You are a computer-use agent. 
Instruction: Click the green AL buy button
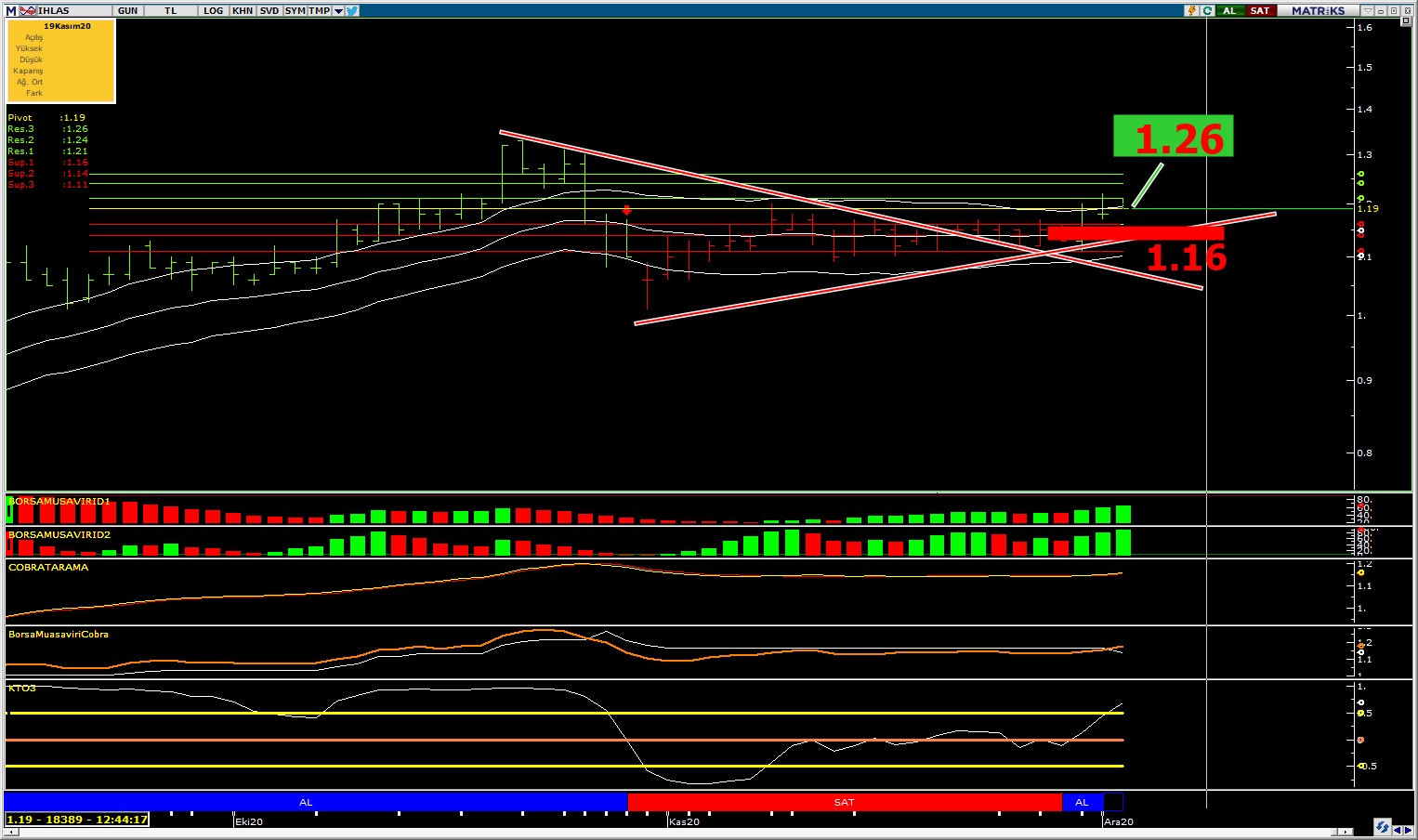(1229, 10)
